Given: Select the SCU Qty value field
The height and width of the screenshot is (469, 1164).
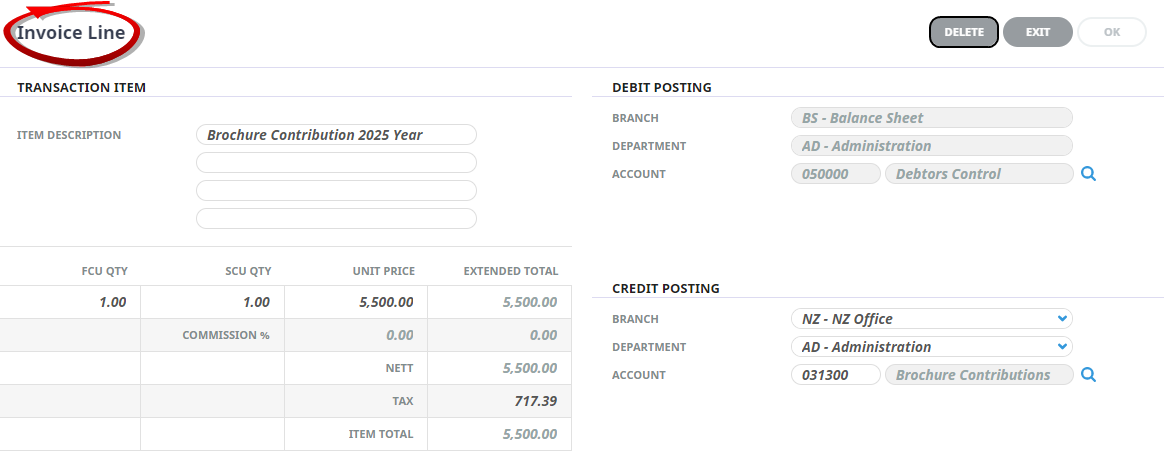Looking at the screenshot, I should [x=212, y=302].
